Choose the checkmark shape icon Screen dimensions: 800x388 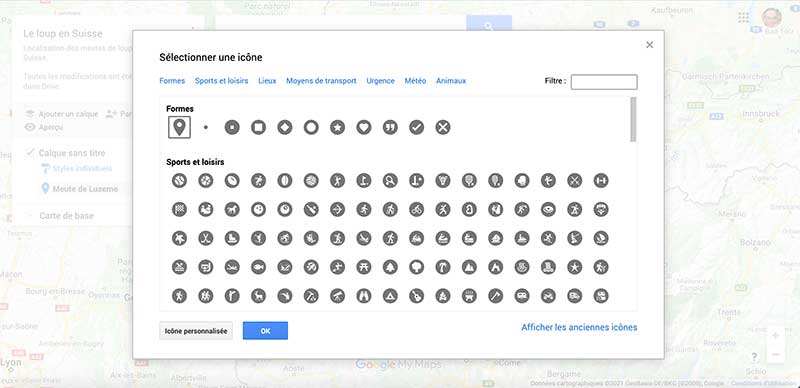[416, 128]
